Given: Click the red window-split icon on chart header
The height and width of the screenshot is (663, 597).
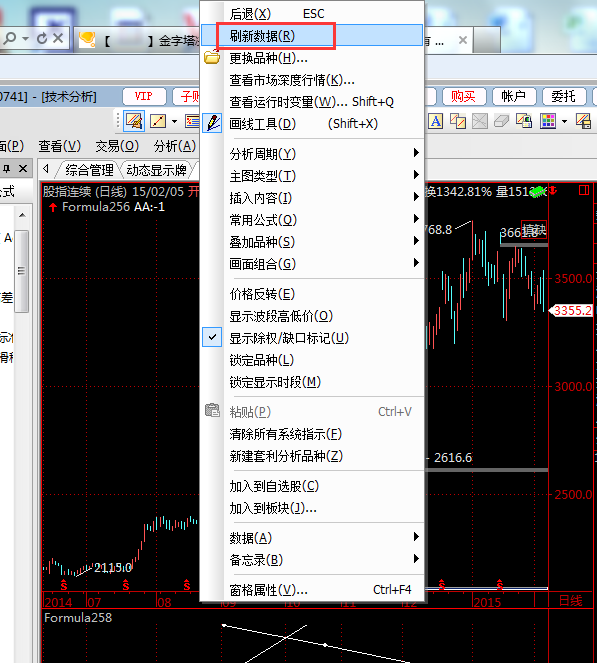Looking at the screenshot, I should coord(584,190).
